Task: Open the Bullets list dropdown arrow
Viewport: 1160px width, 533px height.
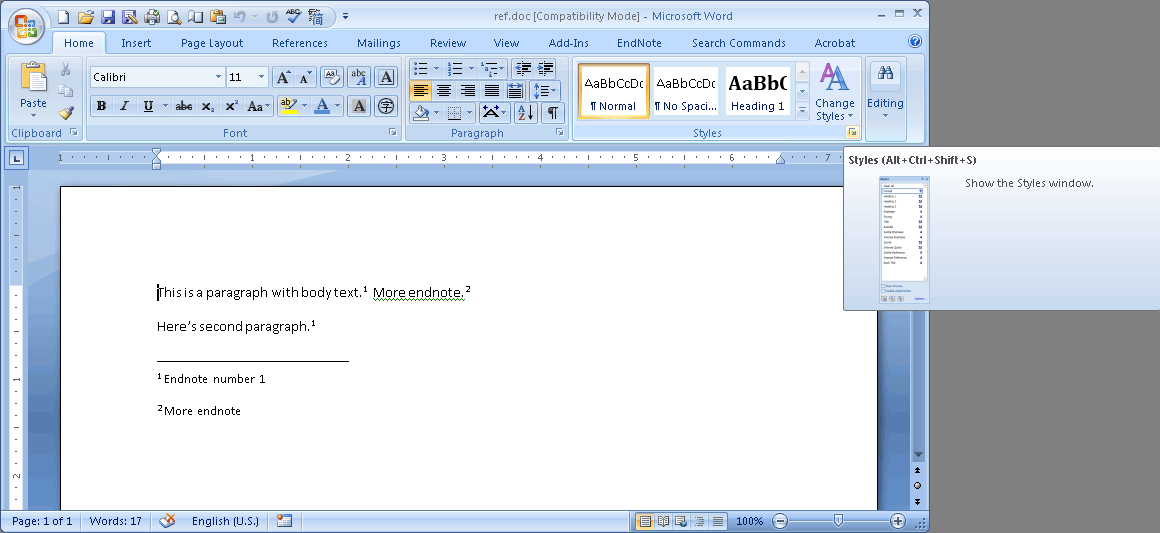Action: point(436,69)
